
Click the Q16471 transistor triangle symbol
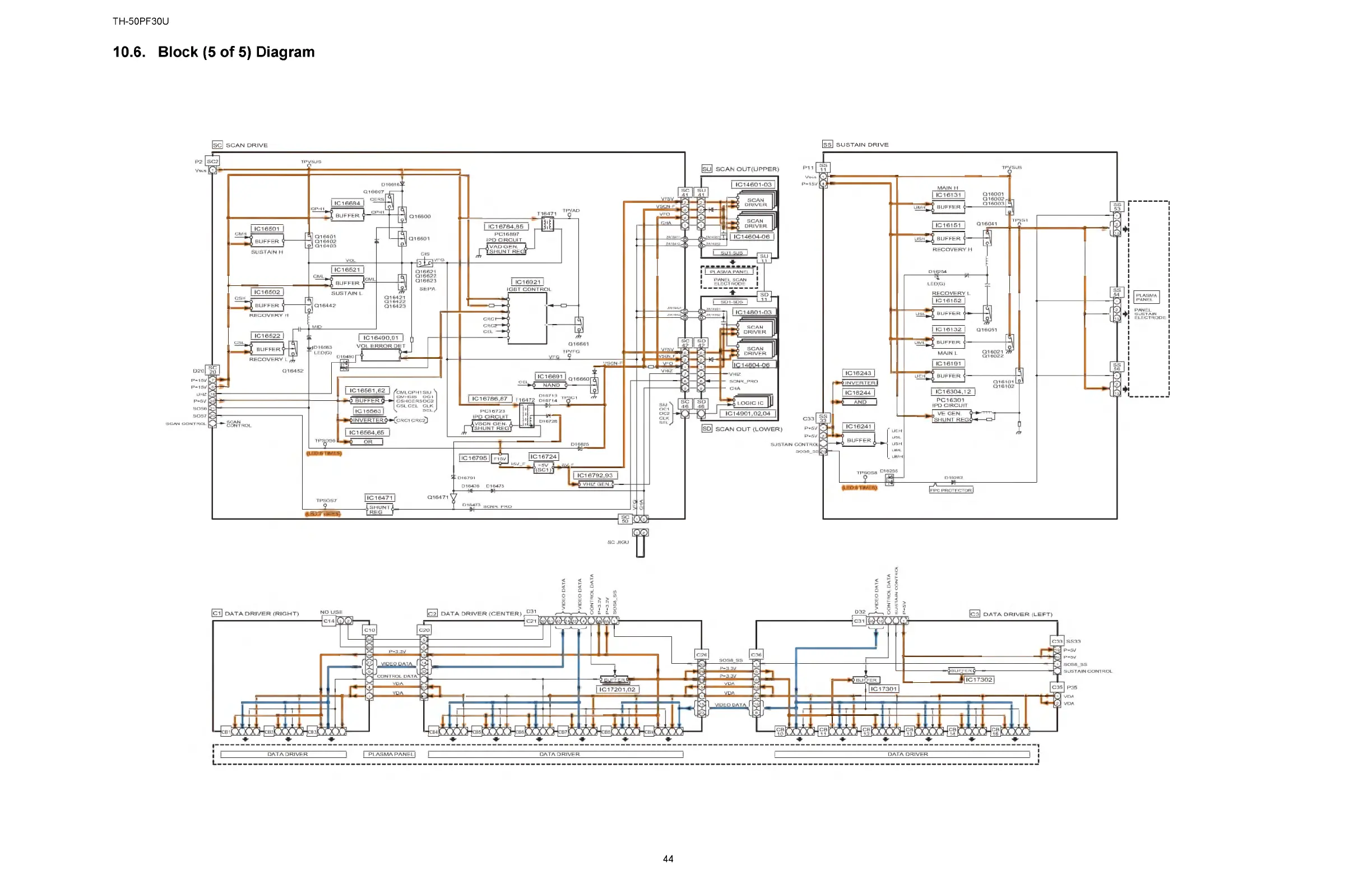pos(453,498)
